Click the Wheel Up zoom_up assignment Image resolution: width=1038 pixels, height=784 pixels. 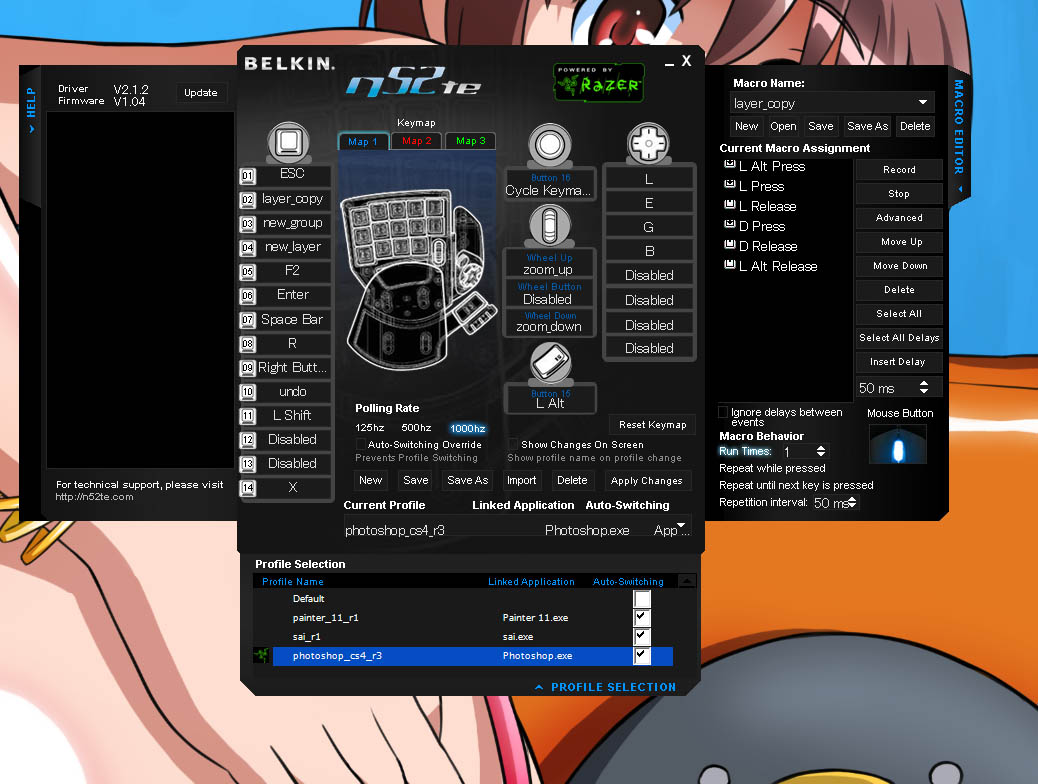click(549, 264)
